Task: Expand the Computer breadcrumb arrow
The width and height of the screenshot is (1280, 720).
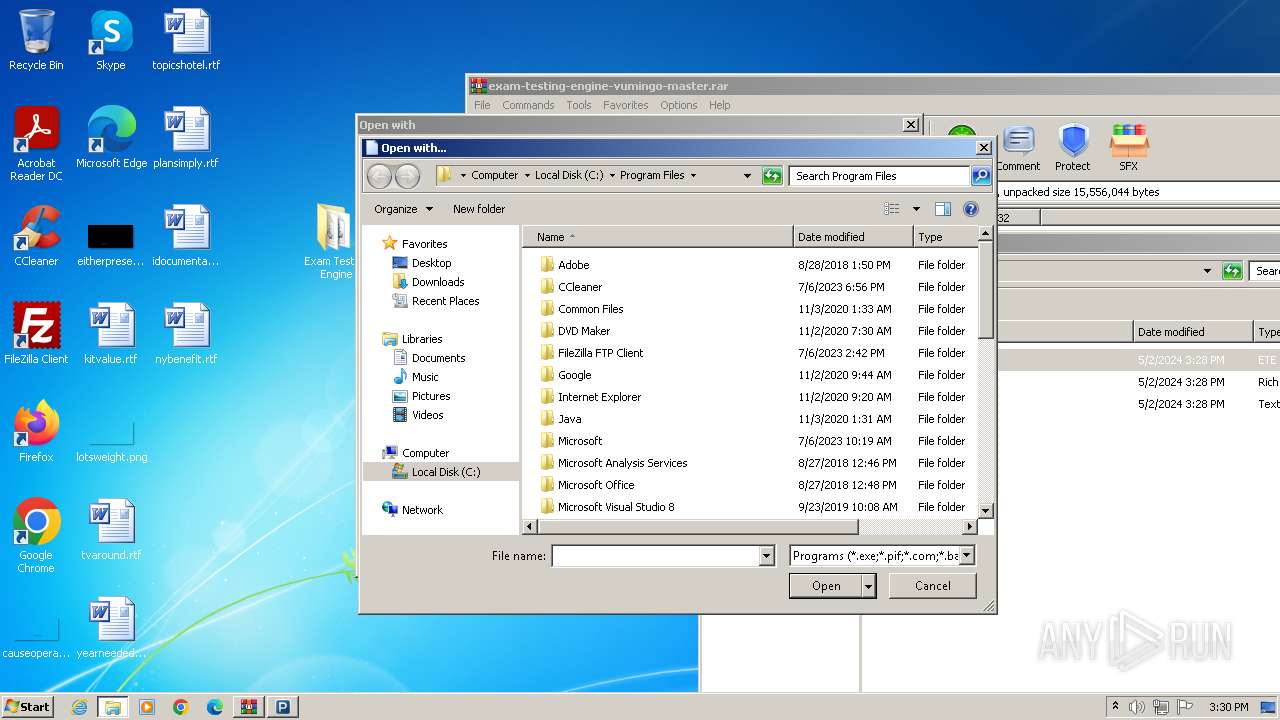Action: (527, 175)
